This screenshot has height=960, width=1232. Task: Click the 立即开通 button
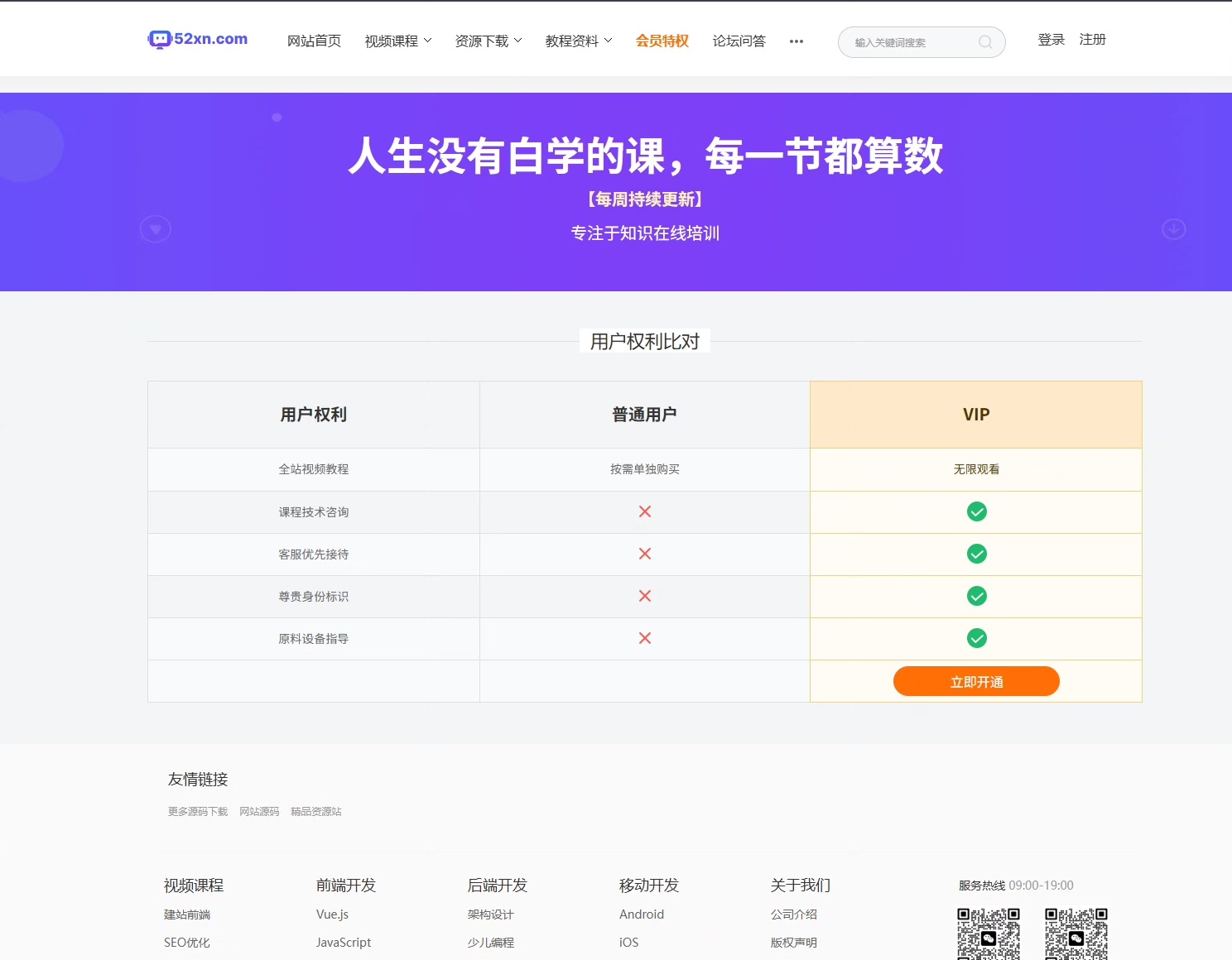[x=976, y=681]
